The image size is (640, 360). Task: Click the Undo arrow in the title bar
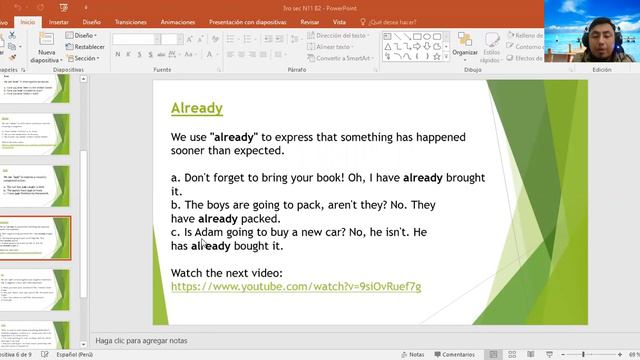pos(18,7)
